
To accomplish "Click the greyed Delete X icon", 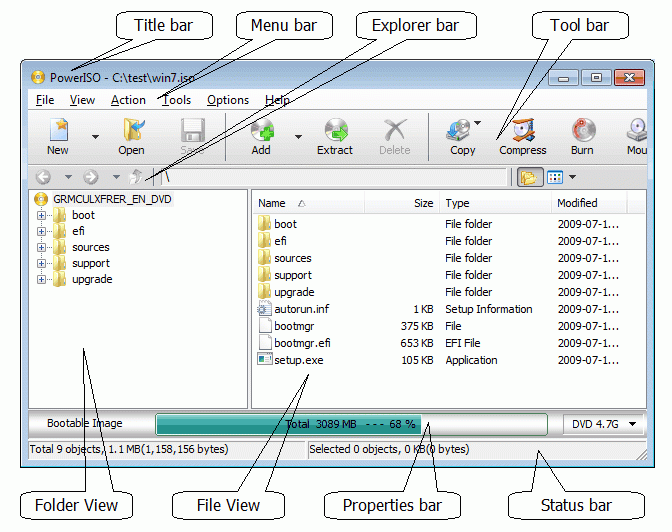I will click(x=395, y=130).
